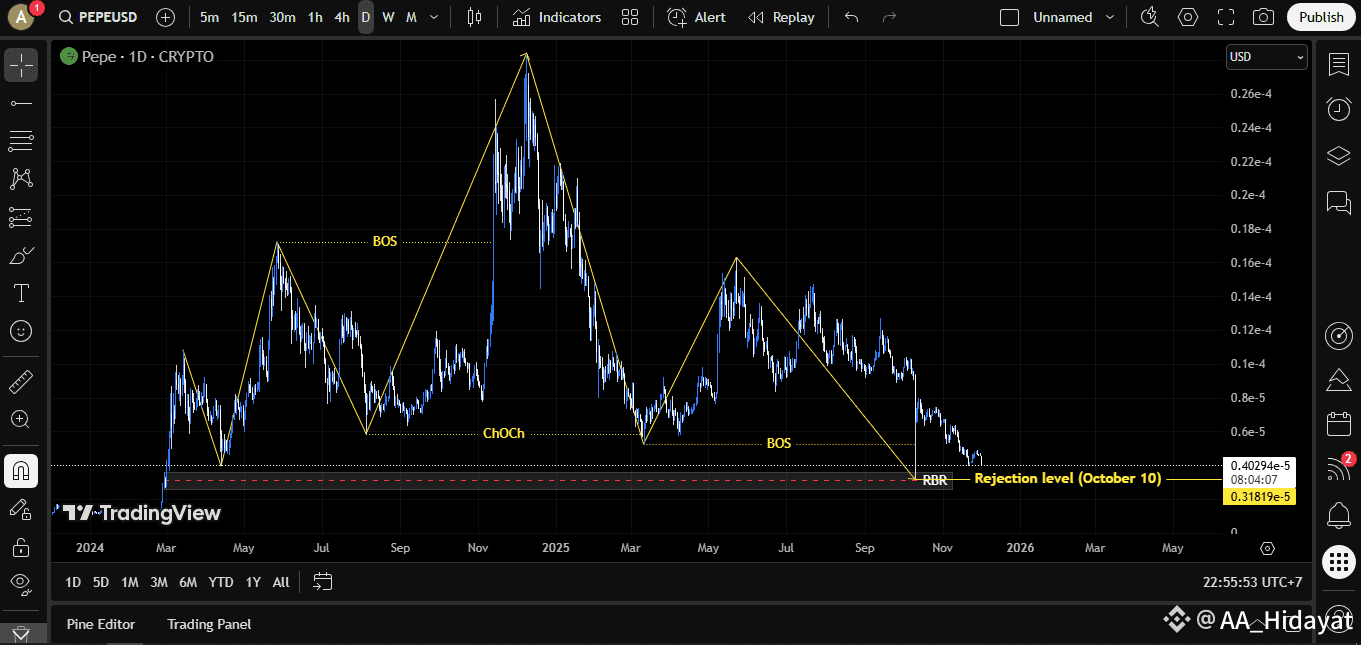Image resolution: width=1361 pixels, height=645 pixels.
Task: Open the Fibonacci retracement tools
Action: coord(21,141)
